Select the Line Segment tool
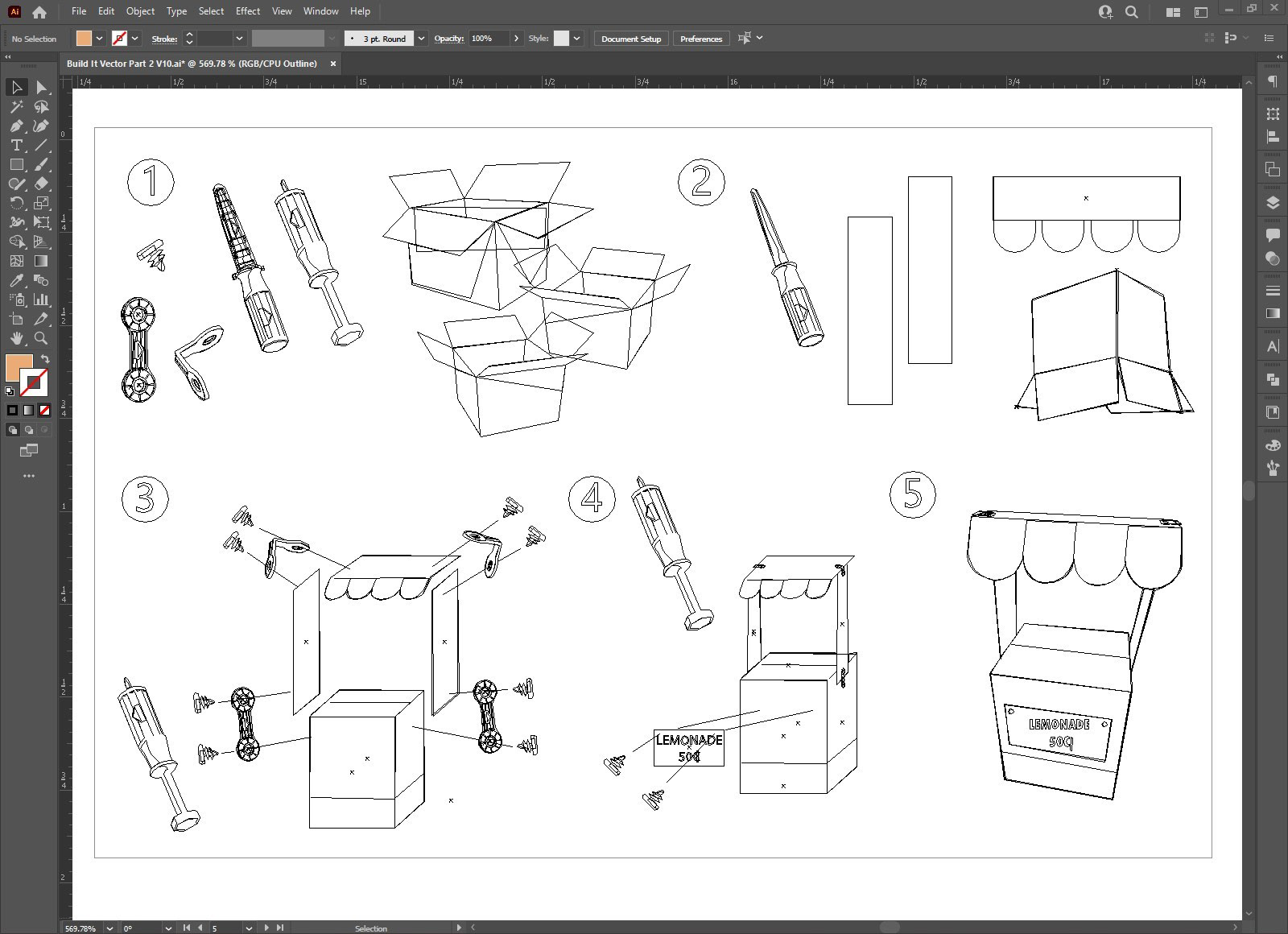The image size is (1288, 934). 41,145
